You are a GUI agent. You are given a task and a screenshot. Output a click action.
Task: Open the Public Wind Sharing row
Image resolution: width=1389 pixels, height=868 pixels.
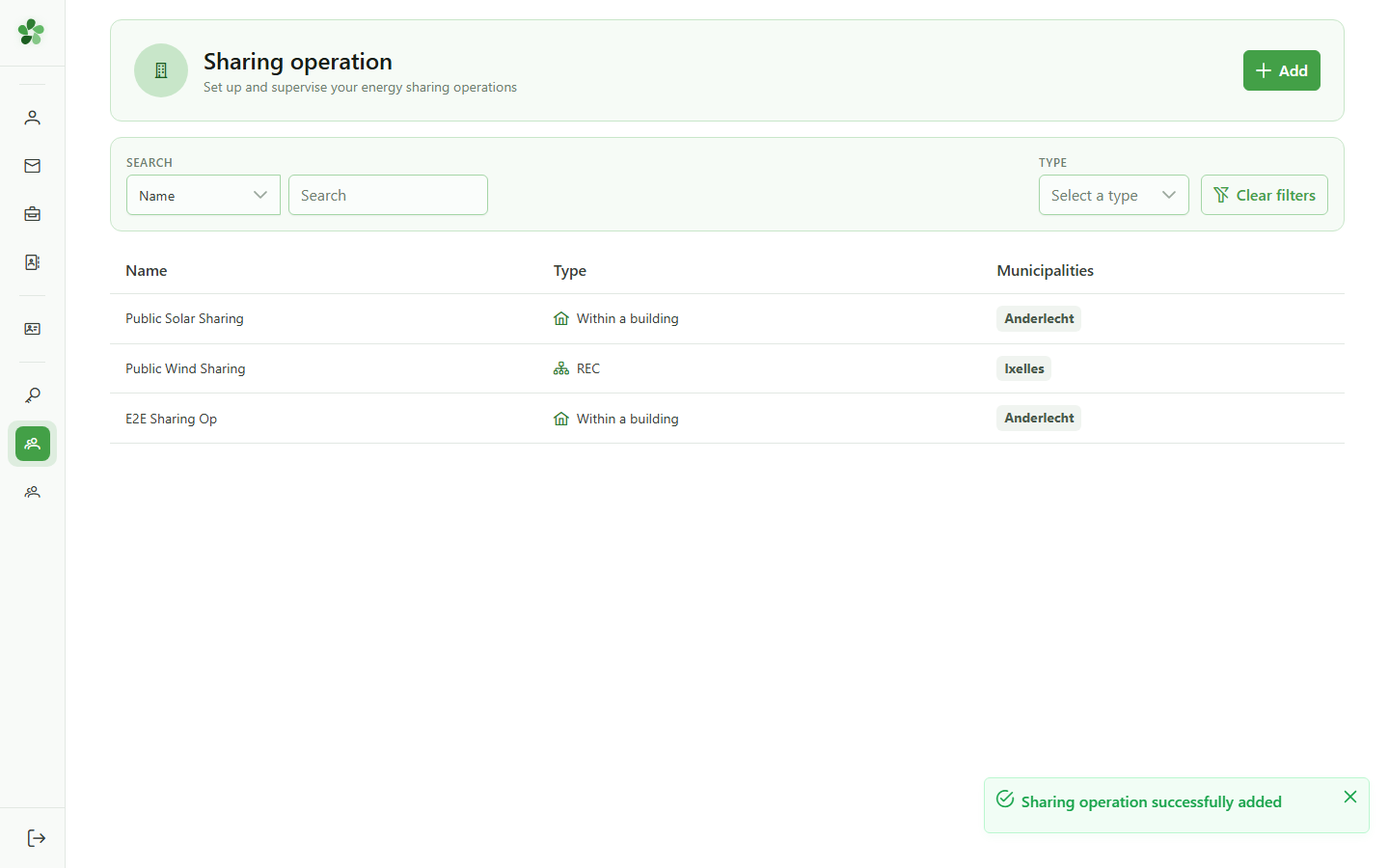pos(727,368)
